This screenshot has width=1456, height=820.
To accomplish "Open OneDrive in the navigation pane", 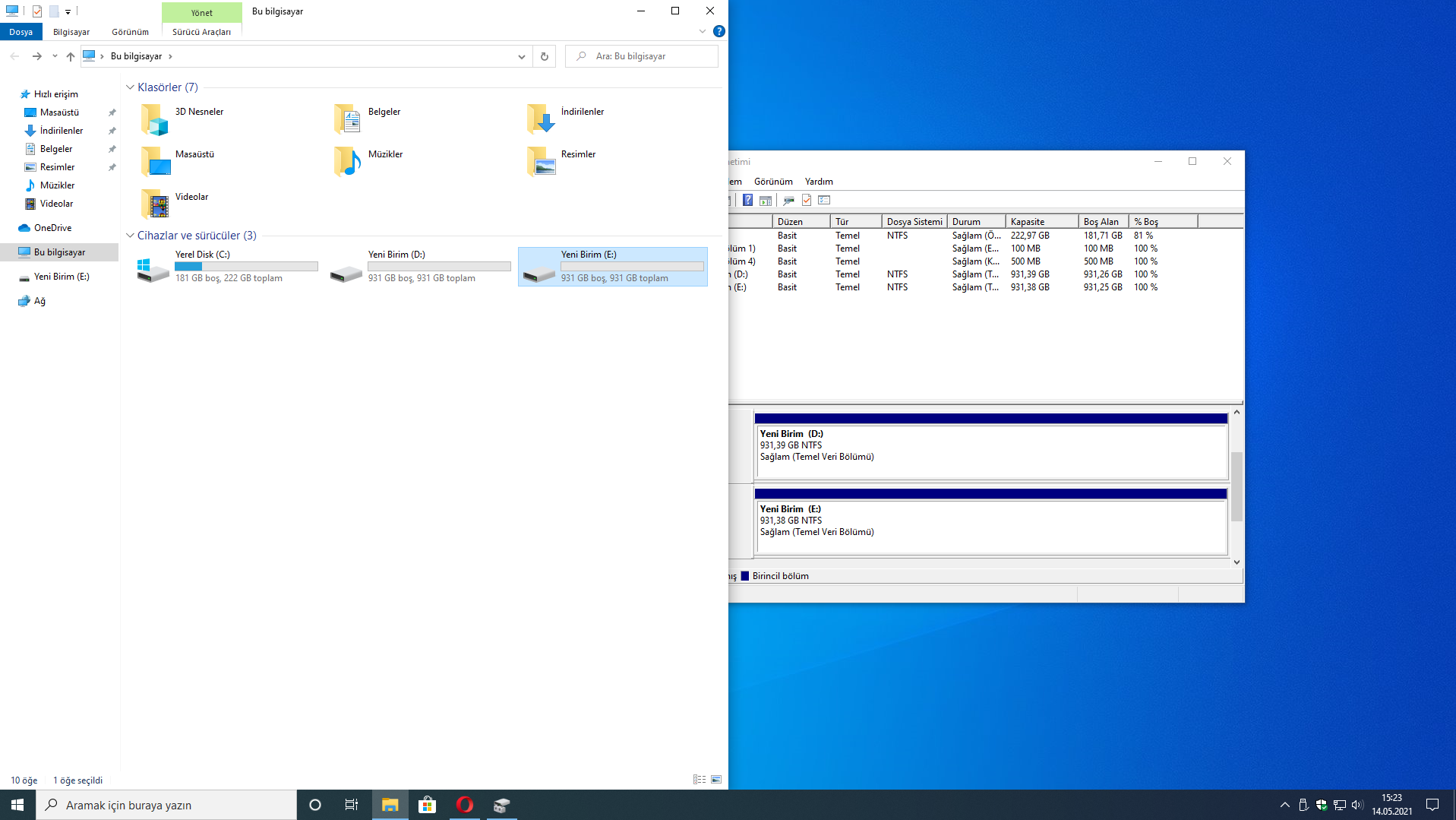I will (x=52, y=228).
